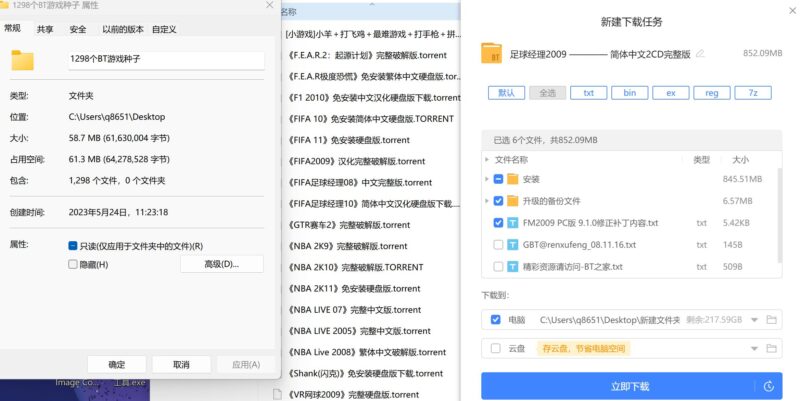Open the 云盘 path dropdown arrow
Screen dimensions: 800x401
[x=752, y=348]
